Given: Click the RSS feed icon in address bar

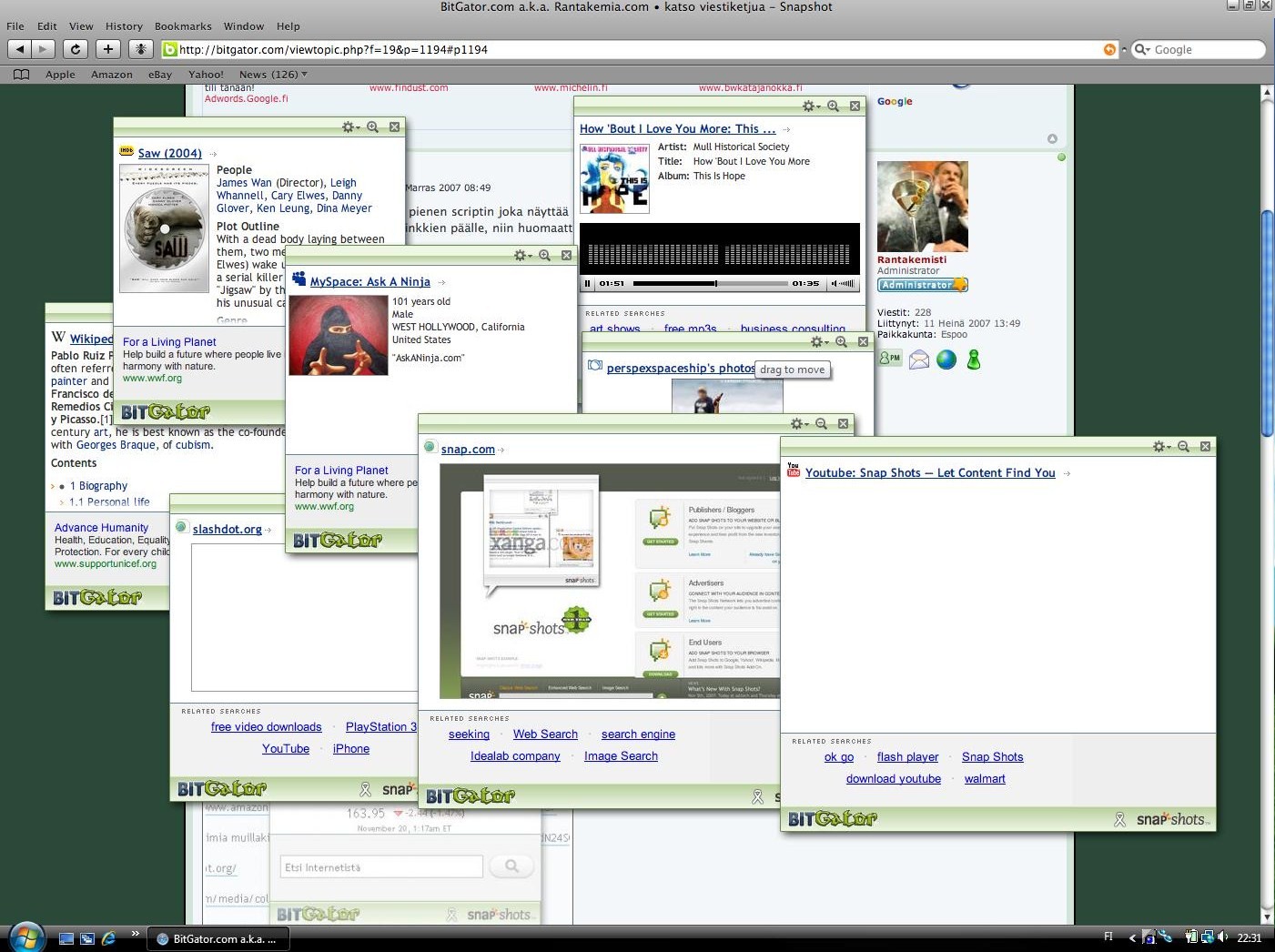Looking at the screenshot, I should (1109, 49).
